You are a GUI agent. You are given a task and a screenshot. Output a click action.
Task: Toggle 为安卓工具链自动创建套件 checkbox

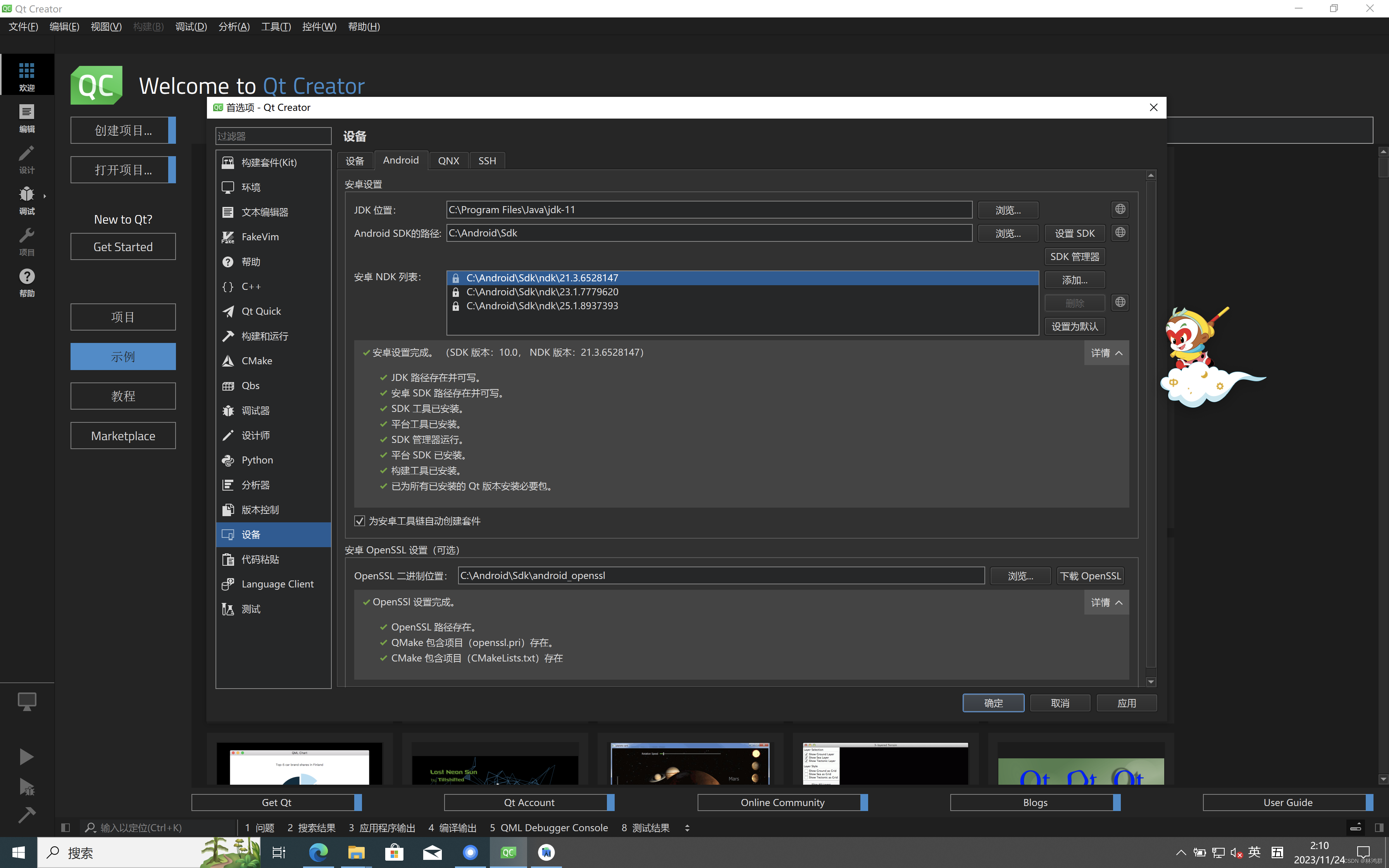click(359, 521)
